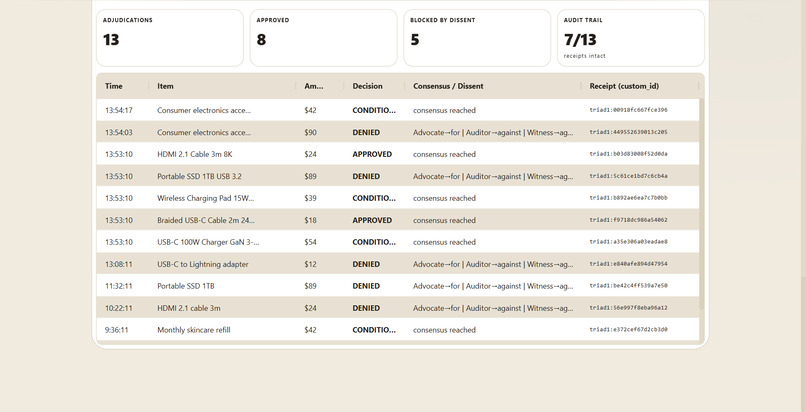This screenshot has width=806, height=412.
Task: Click CONDITIO... decision for Monthly skincare refill
Action: (x=374, y=330)
